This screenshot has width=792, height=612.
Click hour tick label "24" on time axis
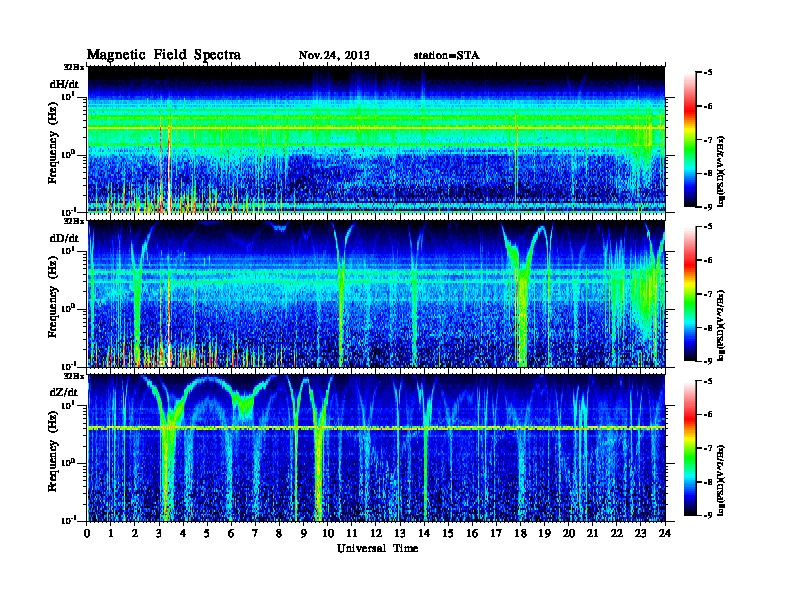665,533
